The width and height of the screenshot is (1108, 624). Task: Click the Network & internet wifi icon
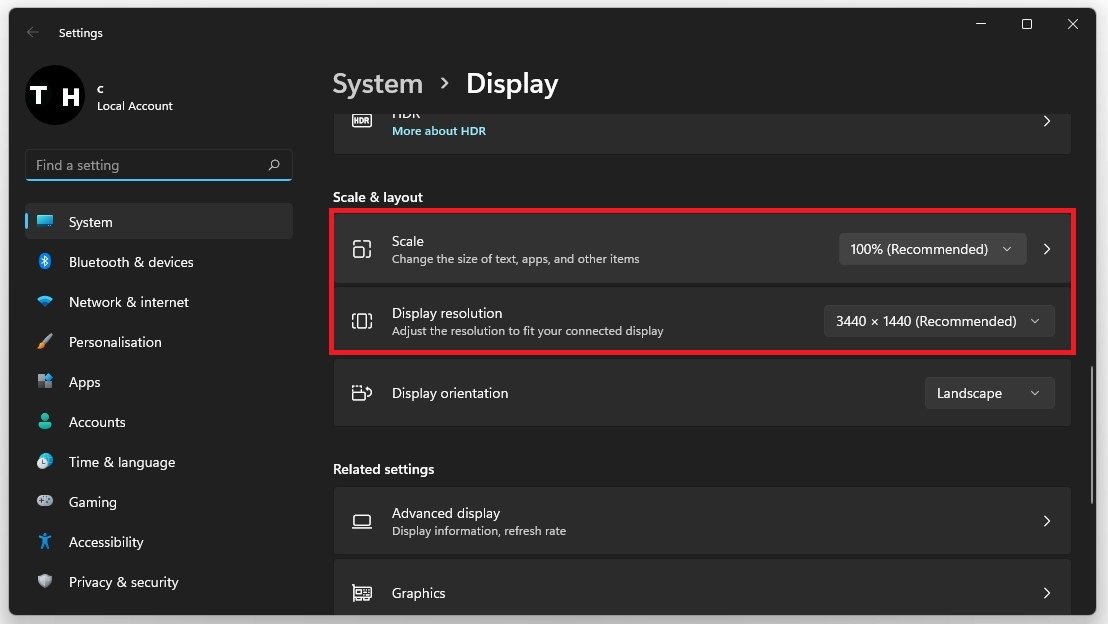pyautogui.click(x=45, y=302)
